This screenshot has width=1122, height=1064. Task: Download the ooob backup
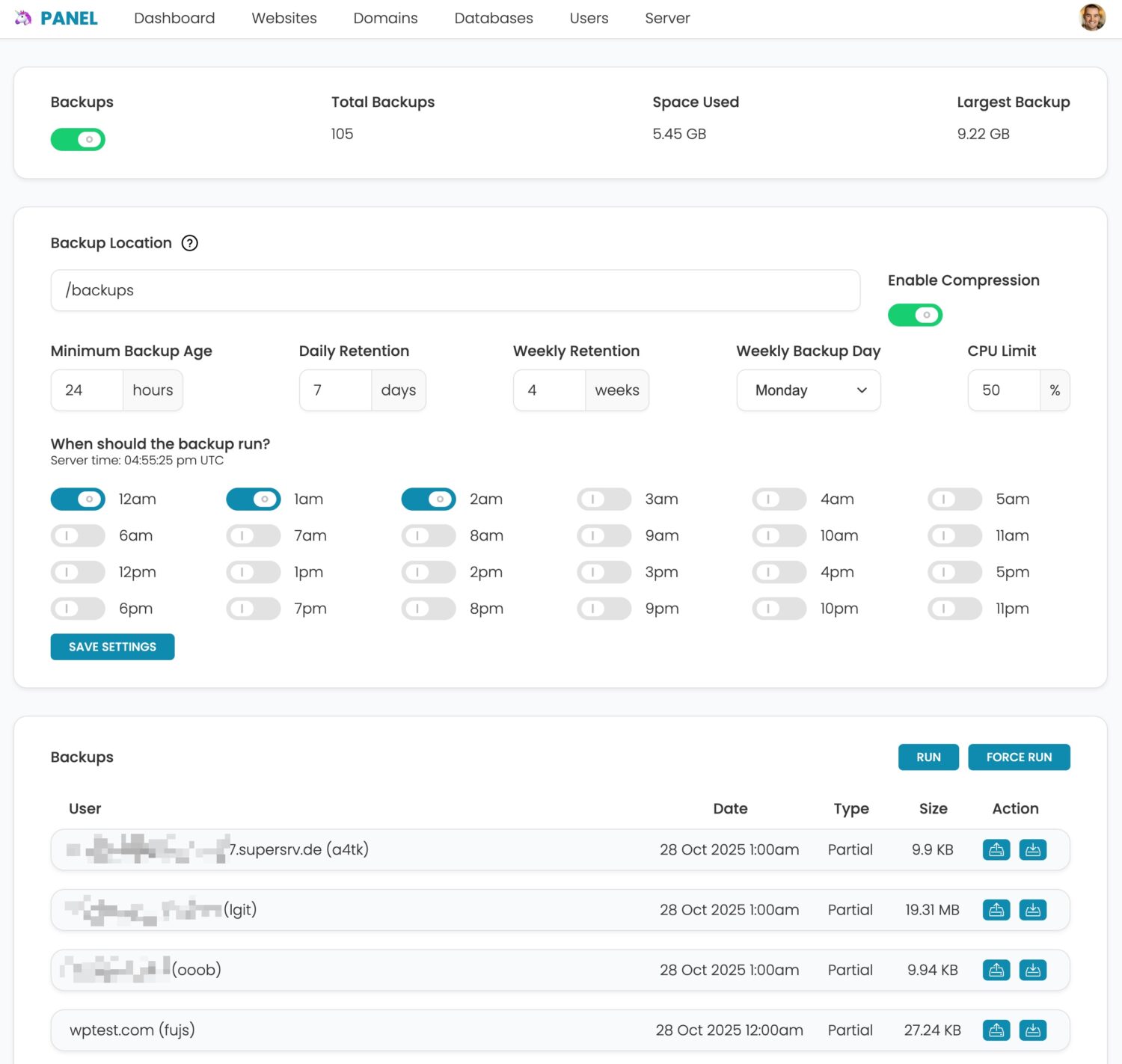(1032, 970)
